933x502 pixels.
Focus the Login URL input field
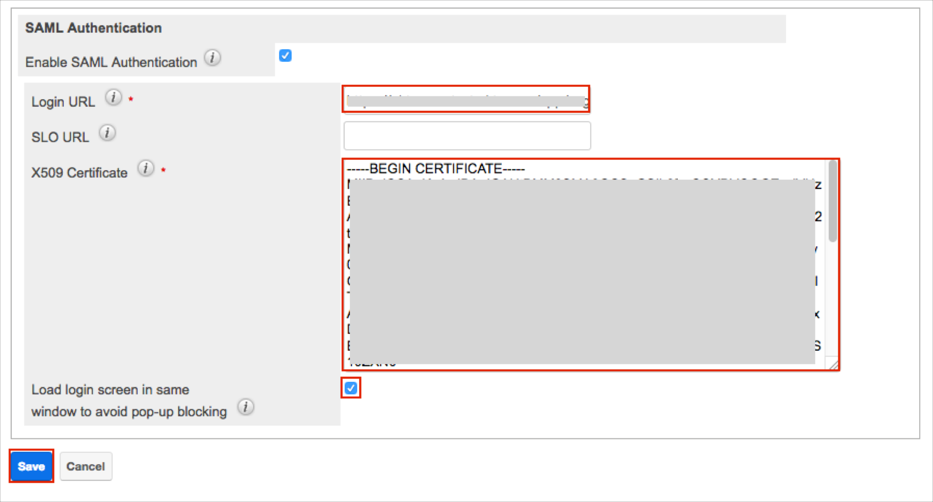point(466,99)
